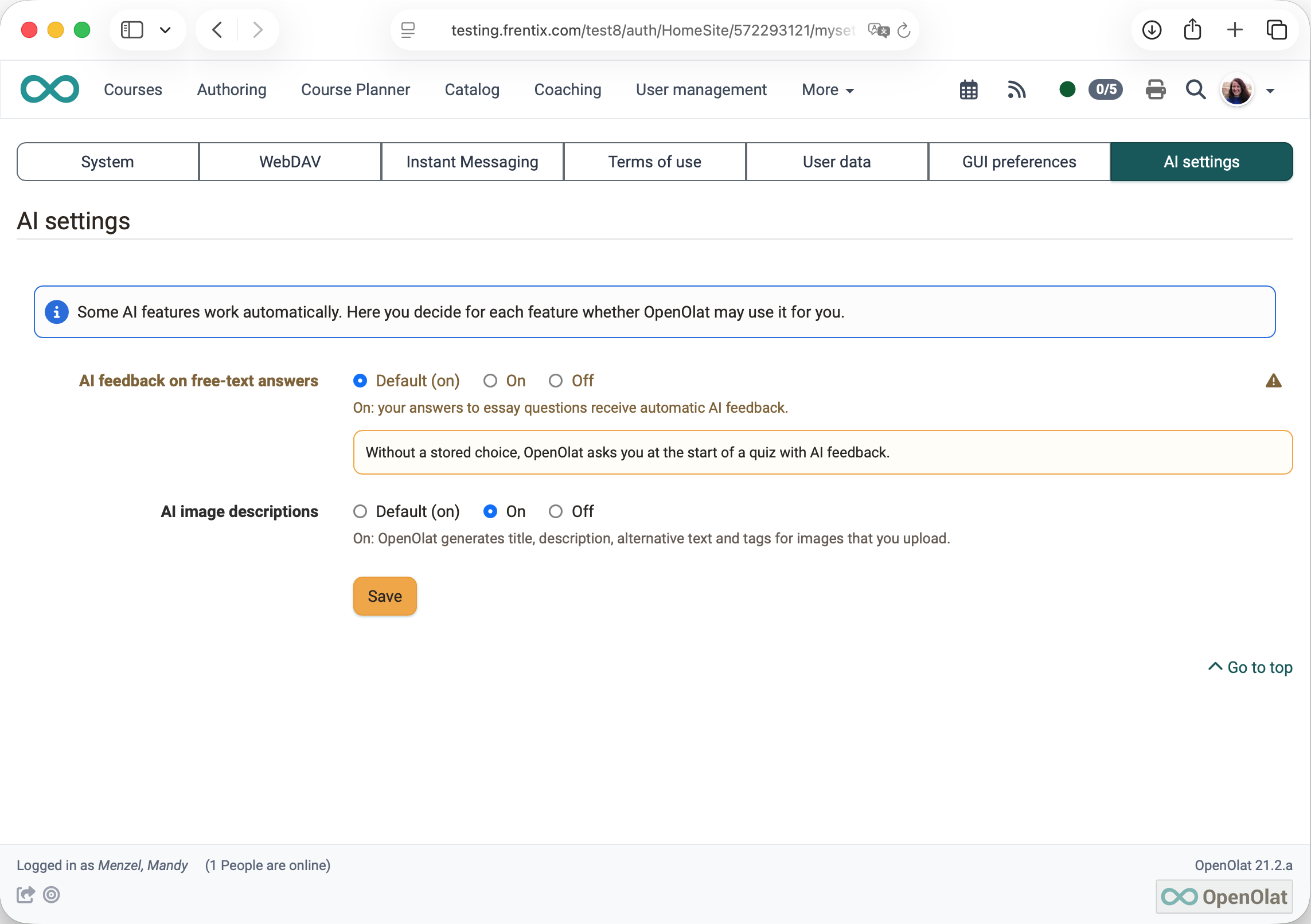Click the translate icon in address bar

pyautogui.click(x=878, y=30)
